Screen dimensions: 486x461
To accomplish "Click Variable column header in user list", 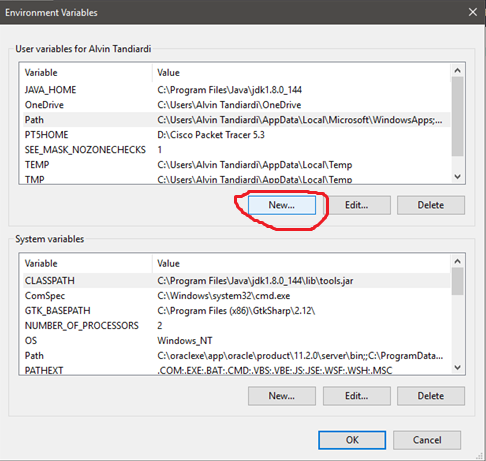I will tap(87, 73).
